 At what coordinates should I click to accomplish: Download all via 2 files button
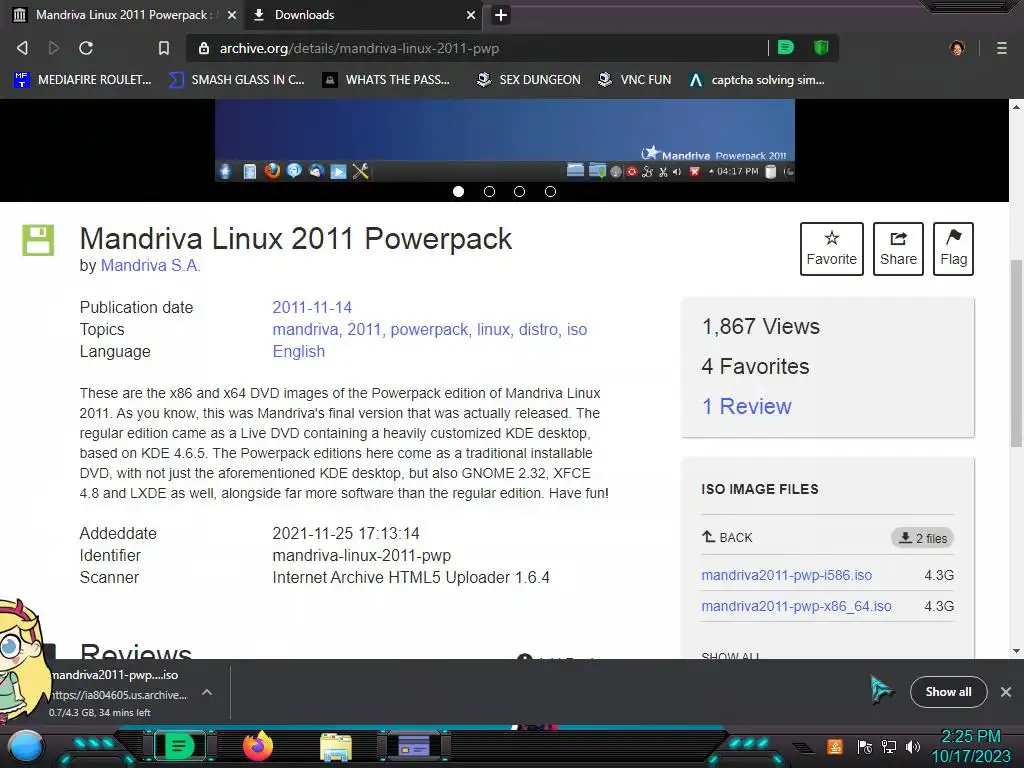[922, 538]
